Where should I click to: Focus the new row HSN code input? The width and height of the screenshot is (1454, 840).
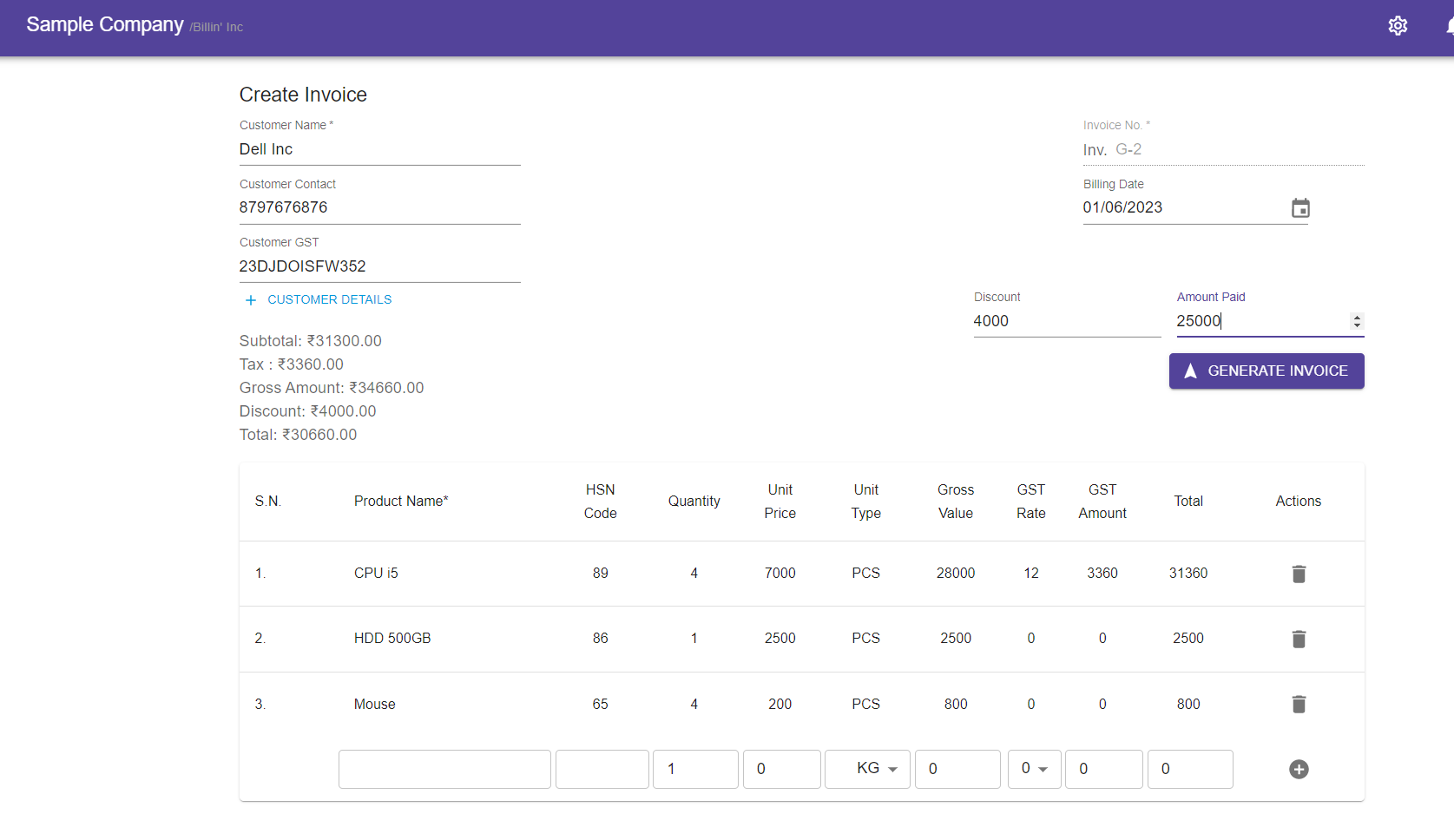coord(602,769)
